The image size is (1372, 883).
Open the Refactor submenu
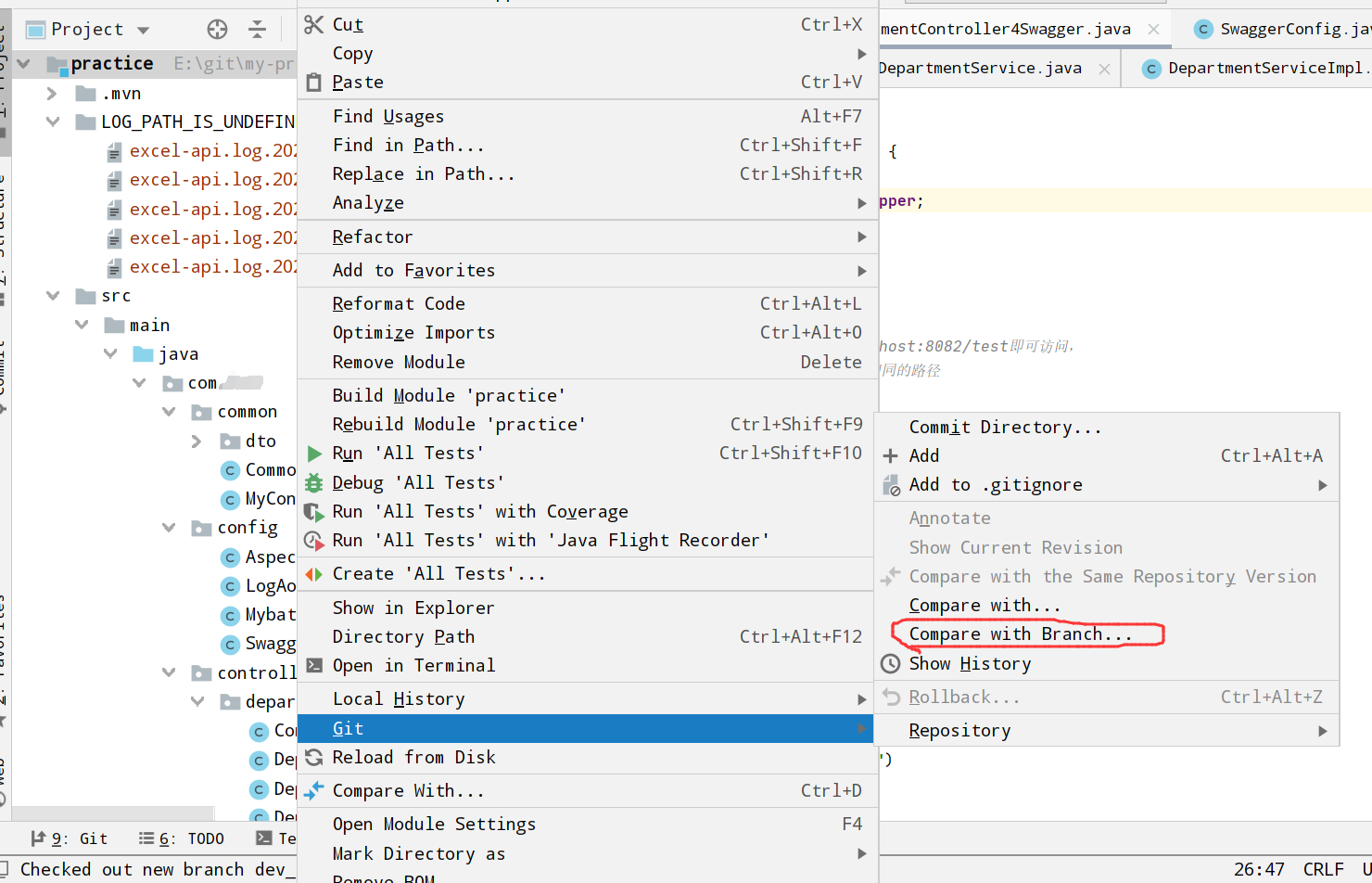tap(588, 237)
